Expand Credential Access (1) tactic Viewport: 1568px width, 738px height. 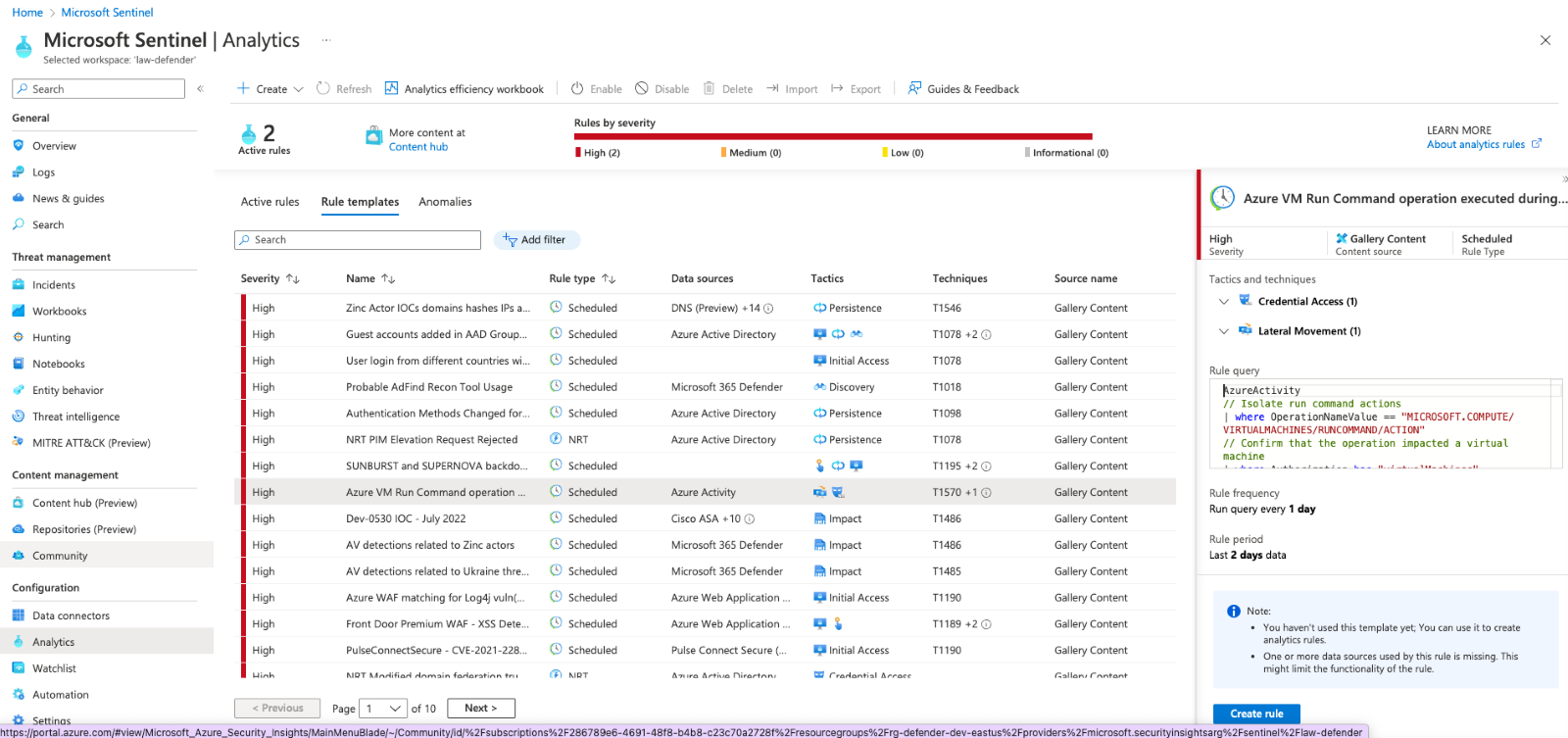1223,302
